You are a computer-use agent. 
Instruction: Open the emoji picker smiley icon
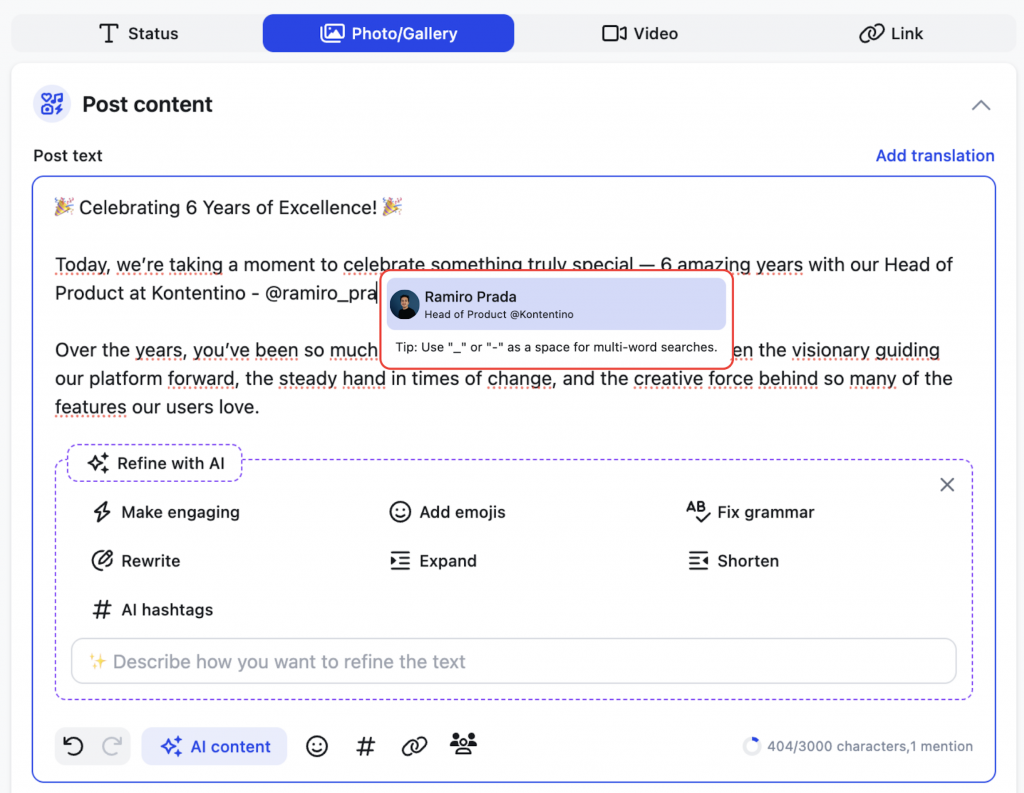(x=317, y=746)
